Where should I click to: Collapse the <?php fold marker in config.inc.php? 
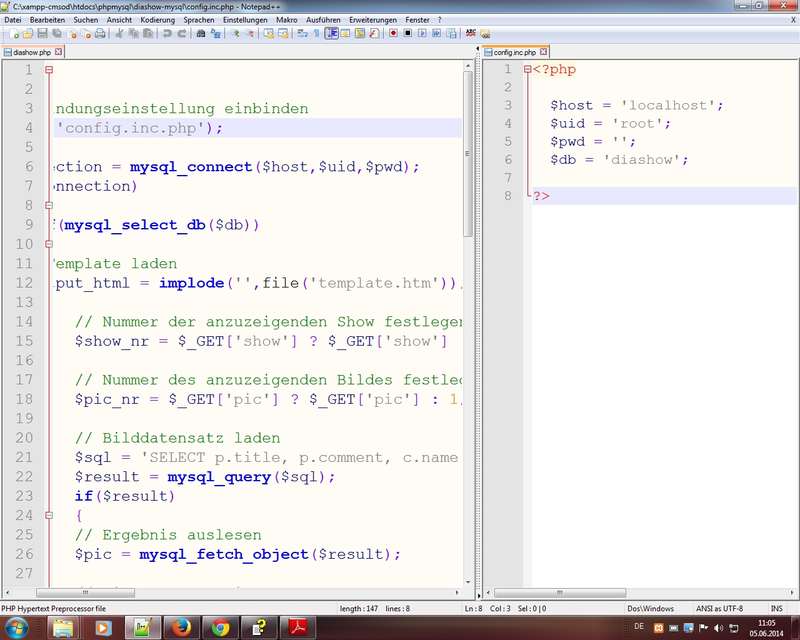527,70
